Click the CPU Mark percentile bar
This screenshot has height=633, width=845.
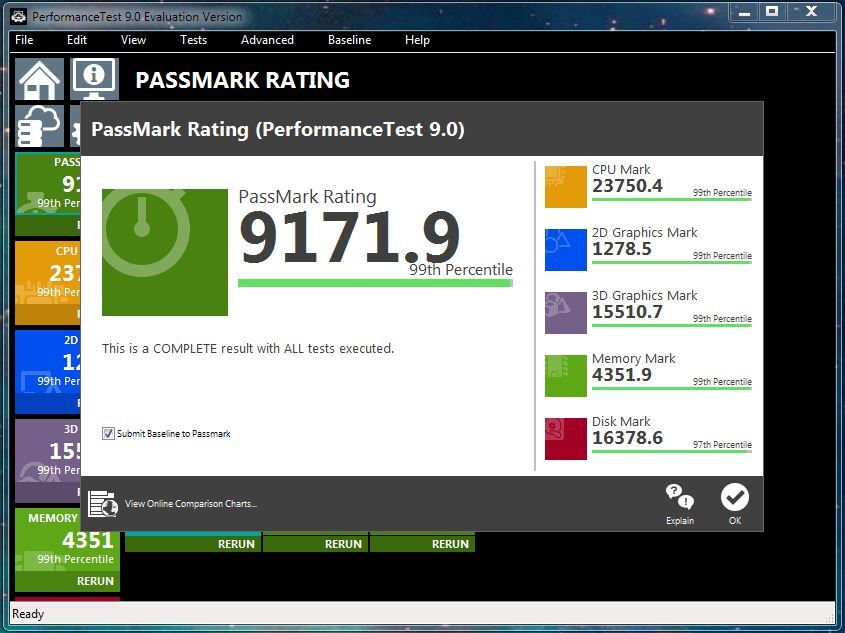(671, 200)
